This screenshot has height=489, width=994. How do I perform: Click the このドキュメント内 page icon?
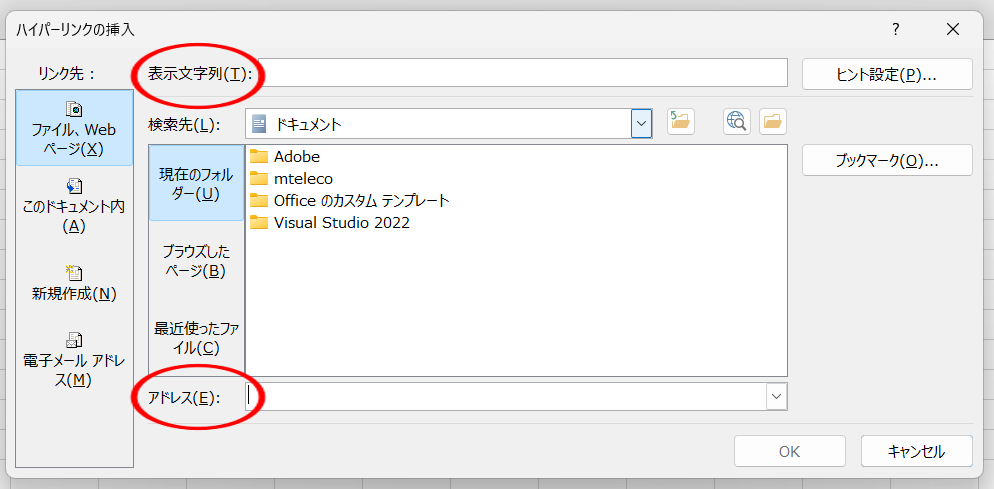(74, 186)
